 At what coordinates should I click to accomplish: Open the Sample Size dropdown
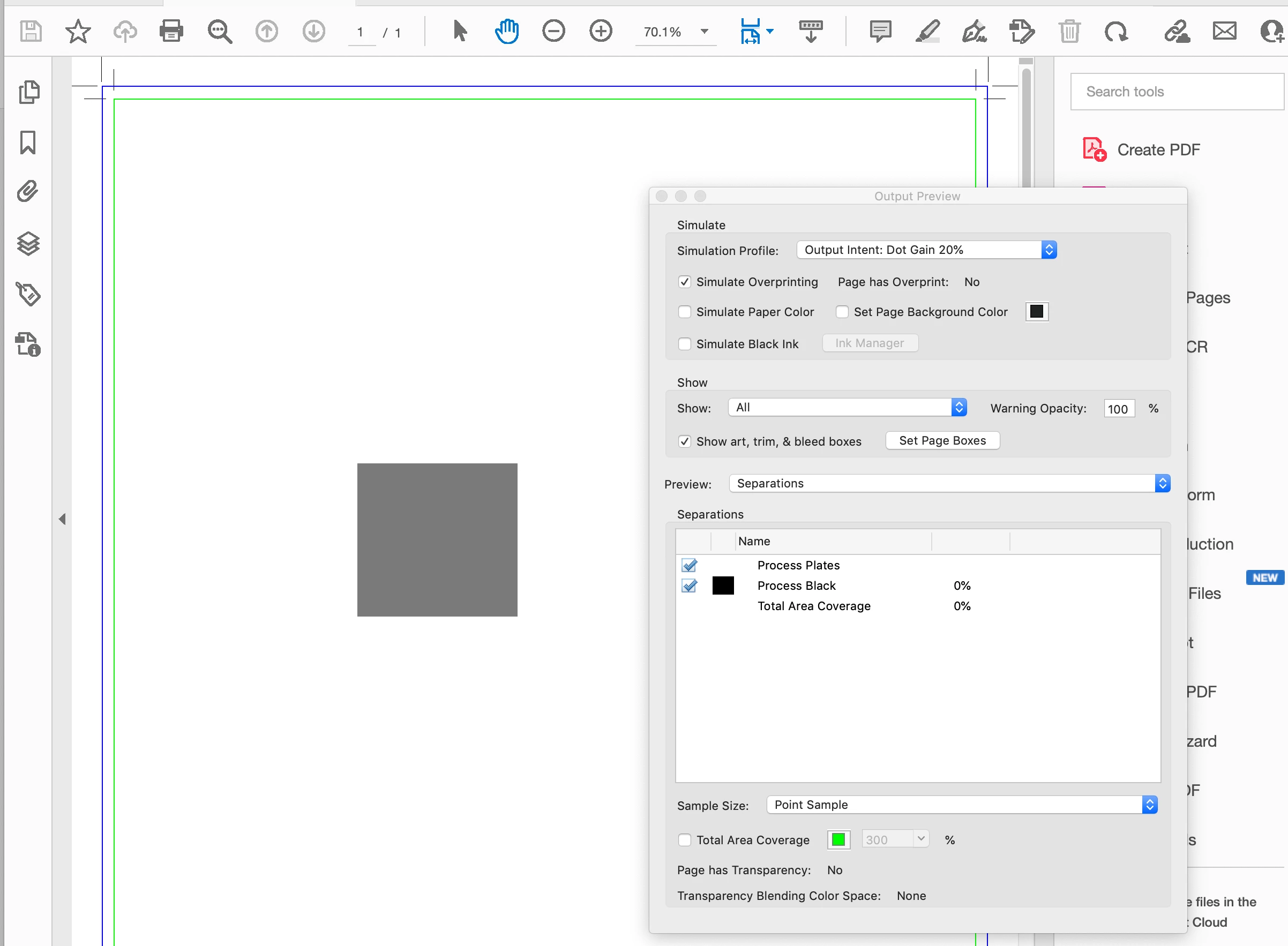[x=962, y=805]
